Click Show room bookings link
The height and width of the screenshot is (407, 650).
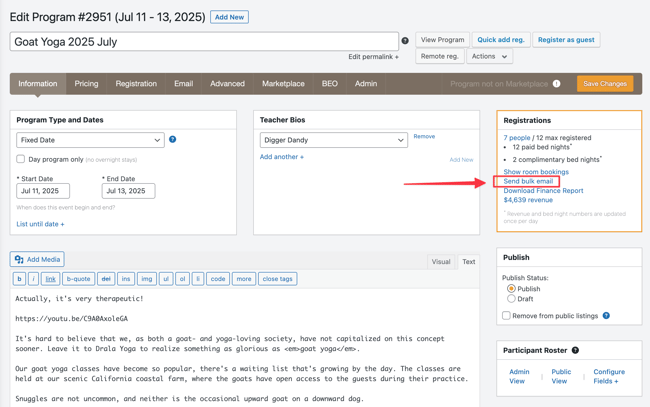[536, 172]
